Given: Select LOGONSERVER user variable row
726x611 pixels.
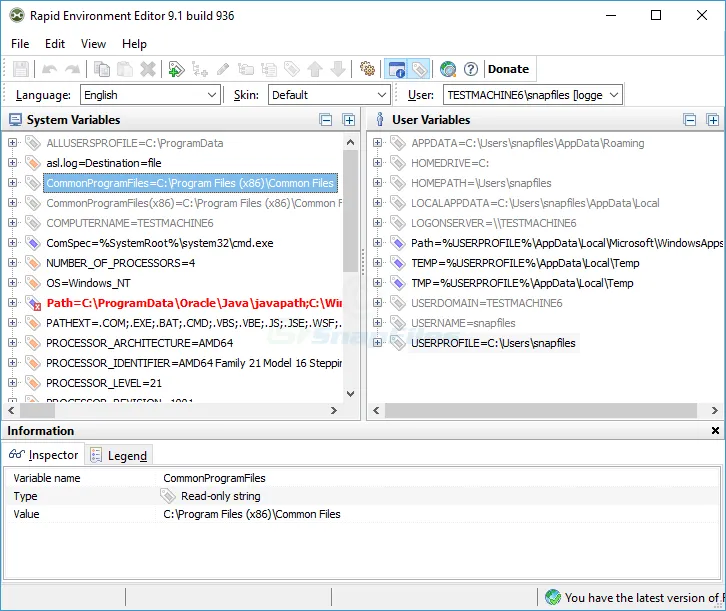Looking at the screenshot, I should point(494,223).
